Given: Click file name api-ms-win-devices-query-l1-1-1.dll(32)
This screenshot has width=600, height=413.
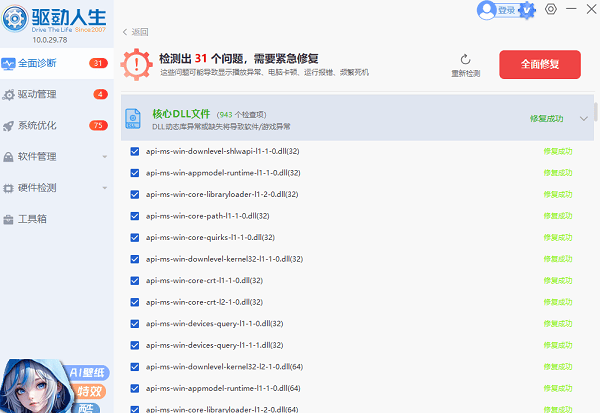Looking at the screenshot, I should pyautogui.click(x=214, y=345).
